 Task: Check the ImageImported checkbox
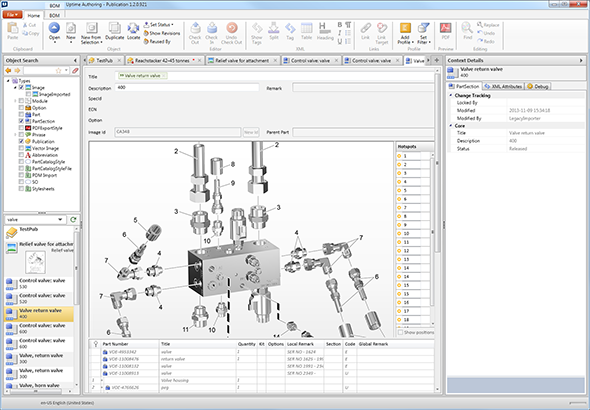28,94
